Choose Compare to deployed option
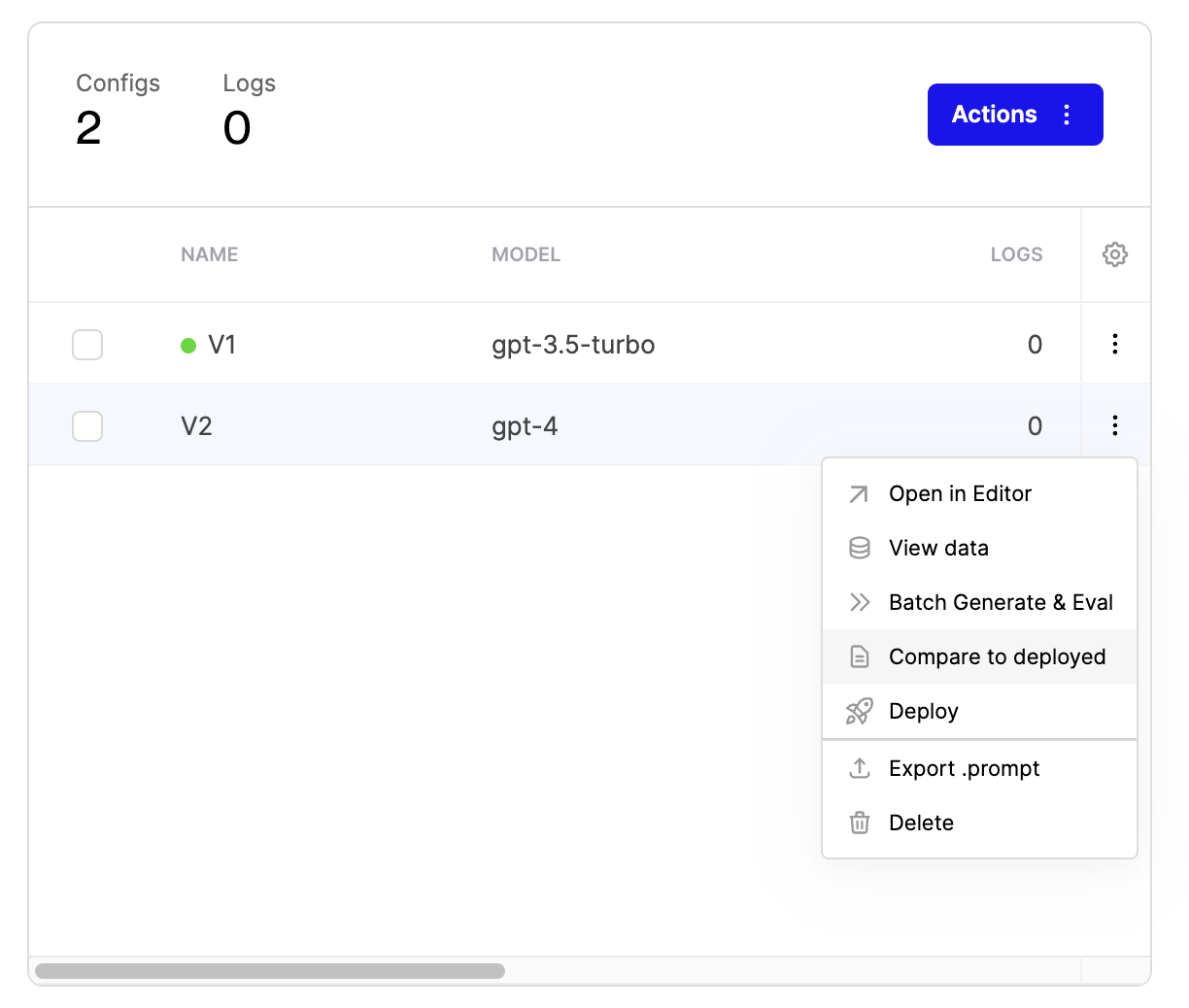1189x1008 pixels. click(979, 656)
